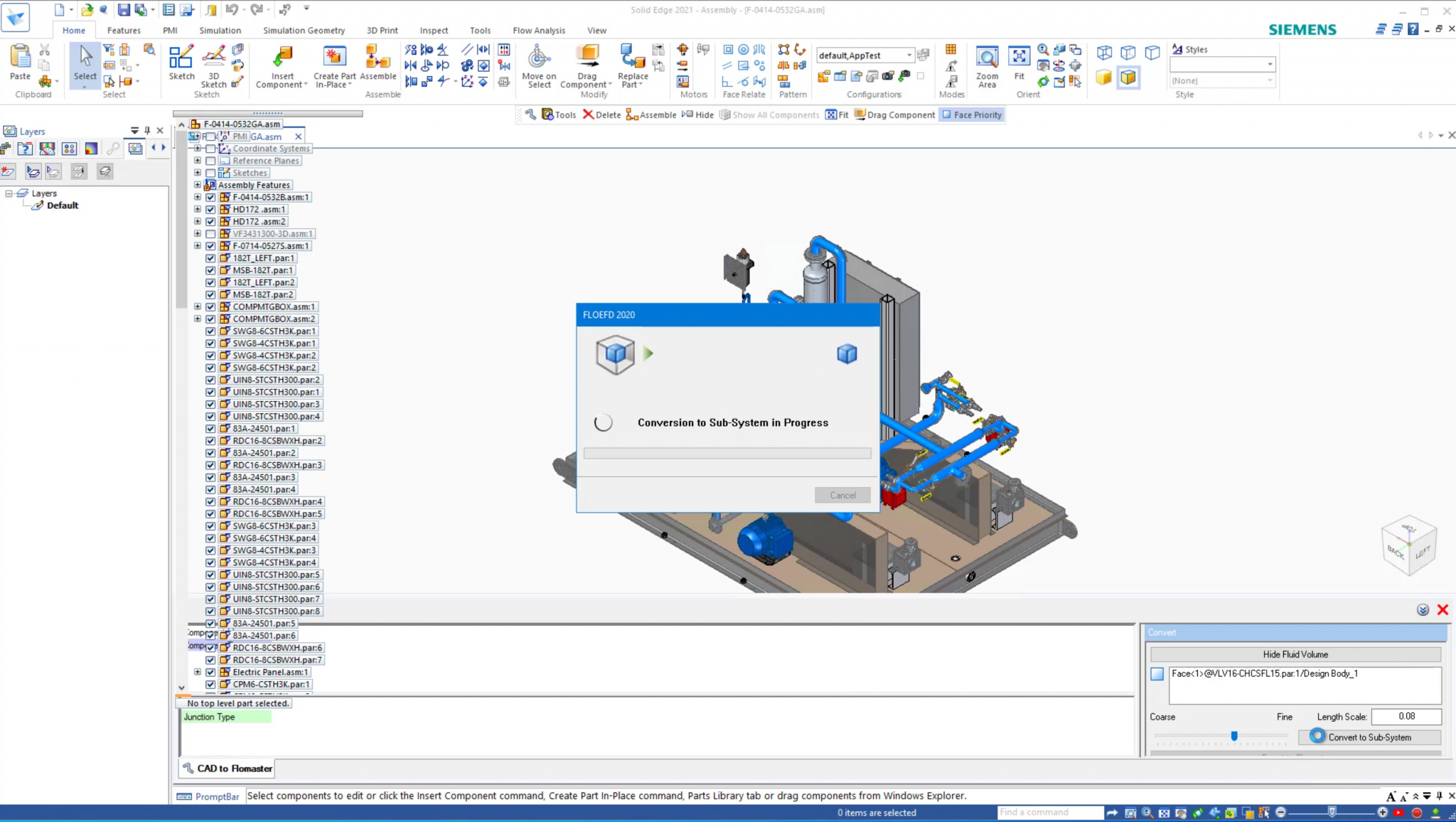This screenshot has width=1456, height=822.
Task: Expand the Coordinate Systems node
Action: click(x=198, y=148)
